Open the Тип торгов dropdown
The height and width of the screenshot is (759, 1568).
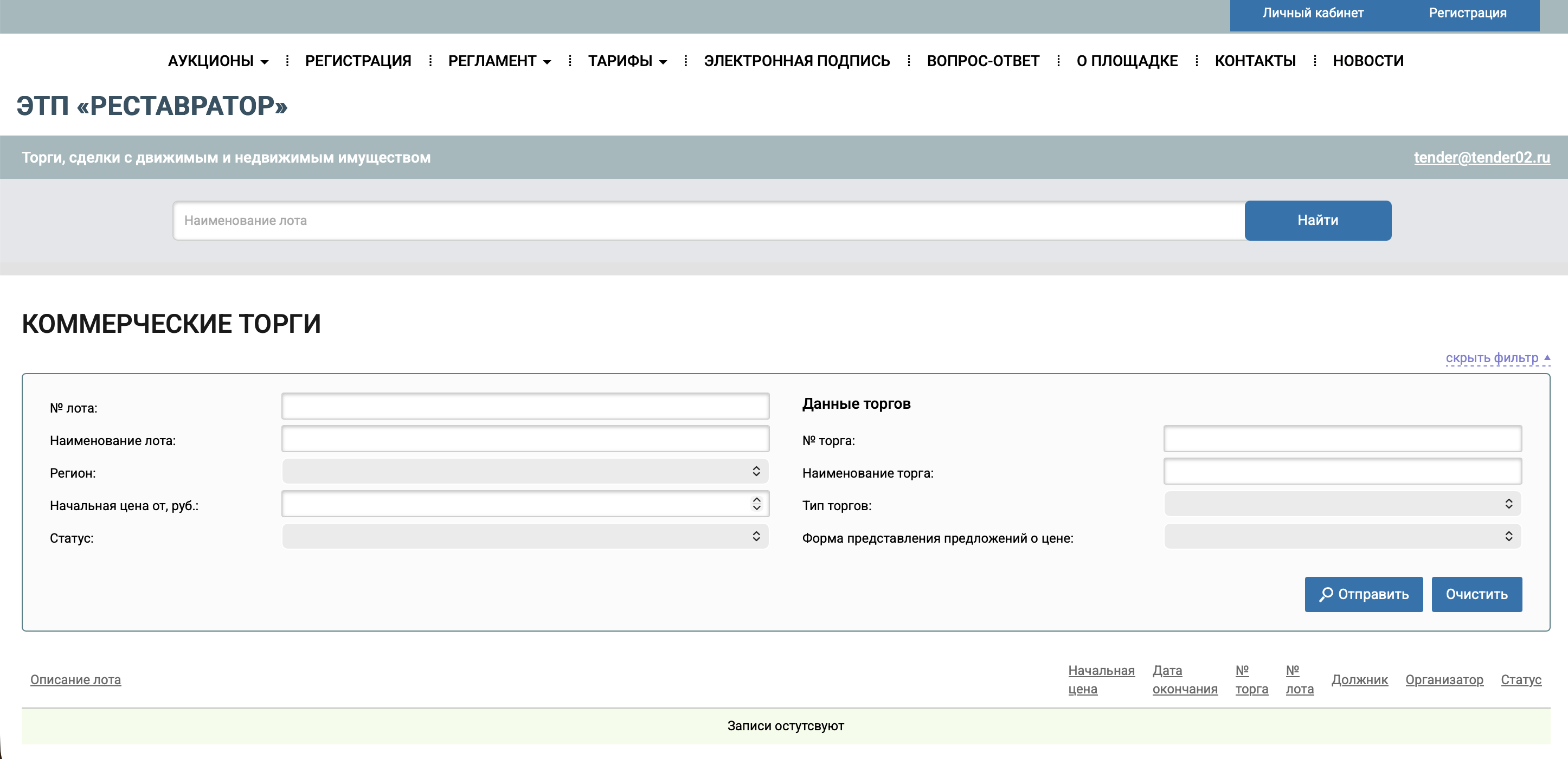(1342, 504)
